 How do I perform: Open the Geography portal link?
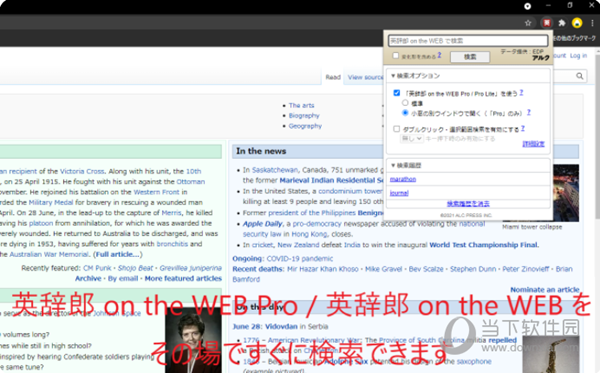tap(305, 126)
